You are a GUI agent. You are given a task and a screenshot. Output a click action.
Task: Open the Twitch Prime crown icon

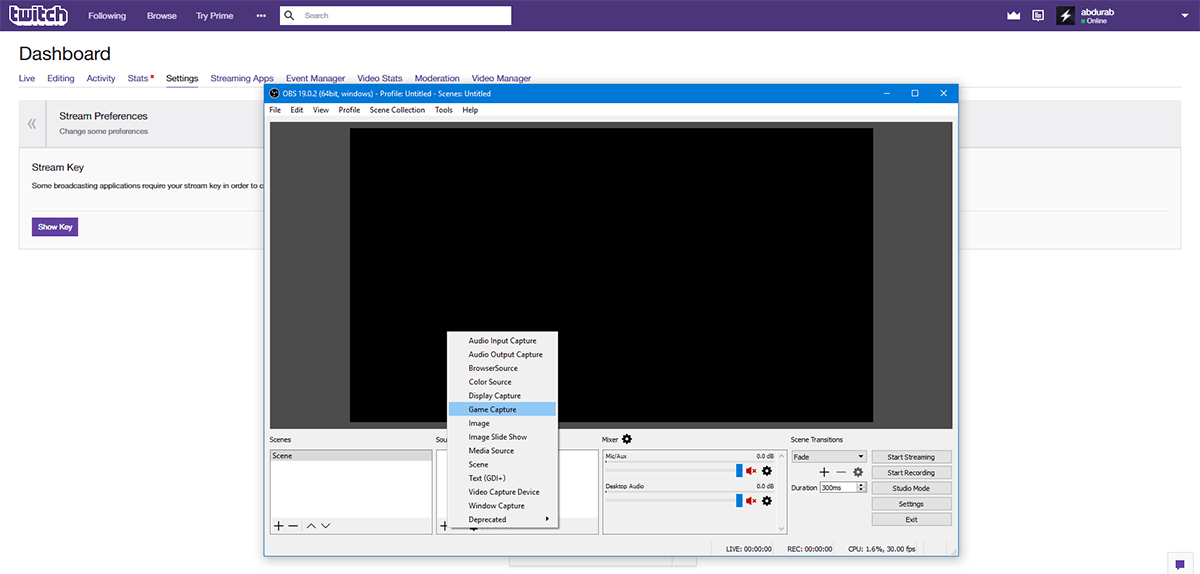[1013, 16]
